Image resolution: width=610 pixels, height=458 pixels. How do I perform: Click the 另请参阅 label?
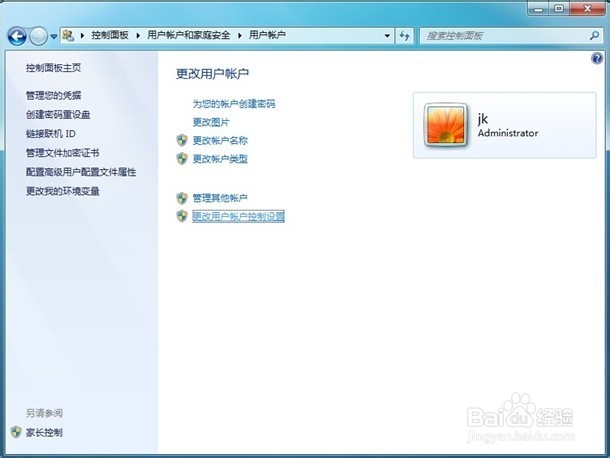[44, 413]
